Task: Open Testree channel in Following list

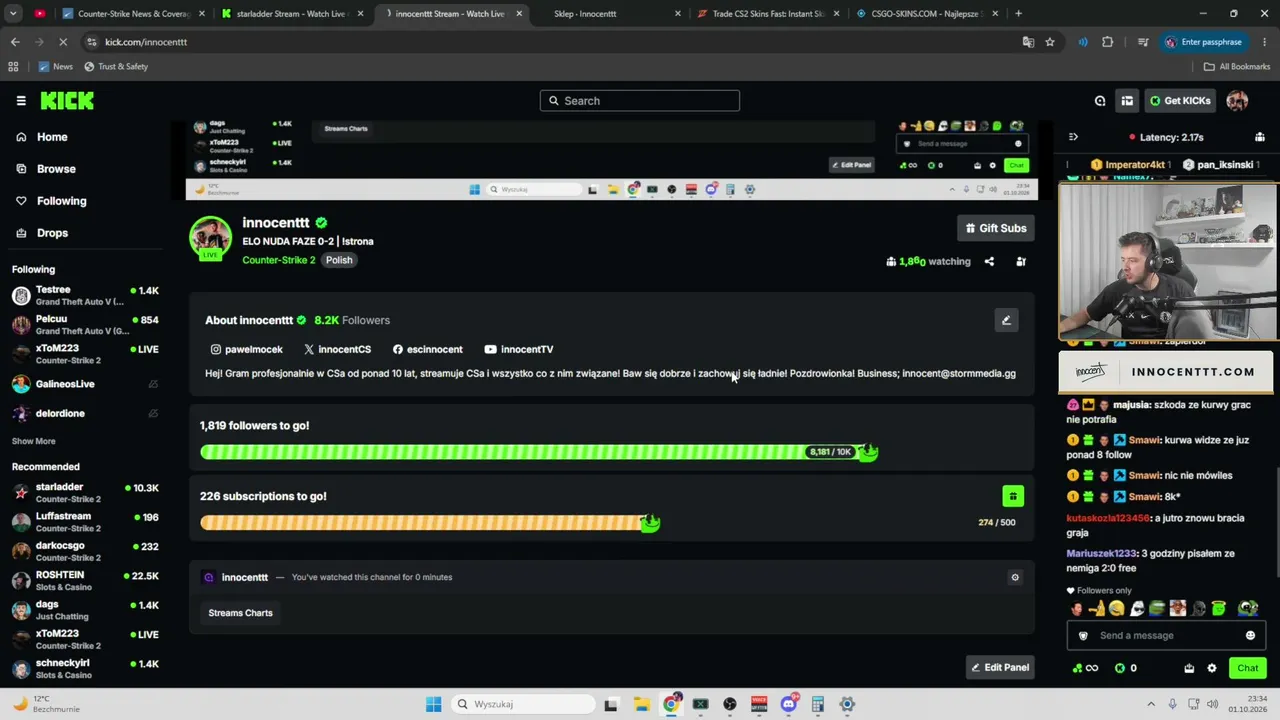Action: coord(85,295)
